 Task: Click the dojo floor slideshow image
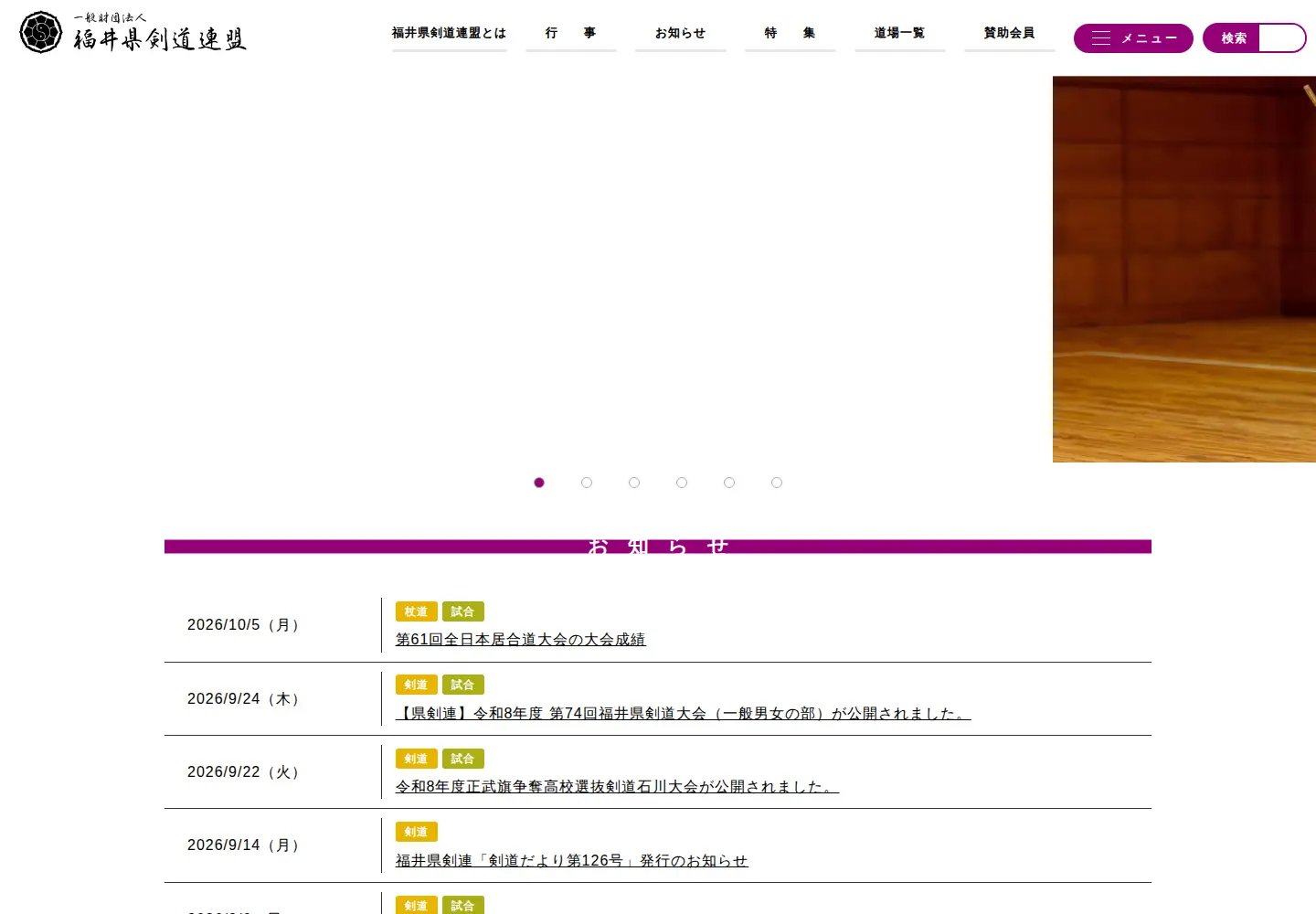1184,270
